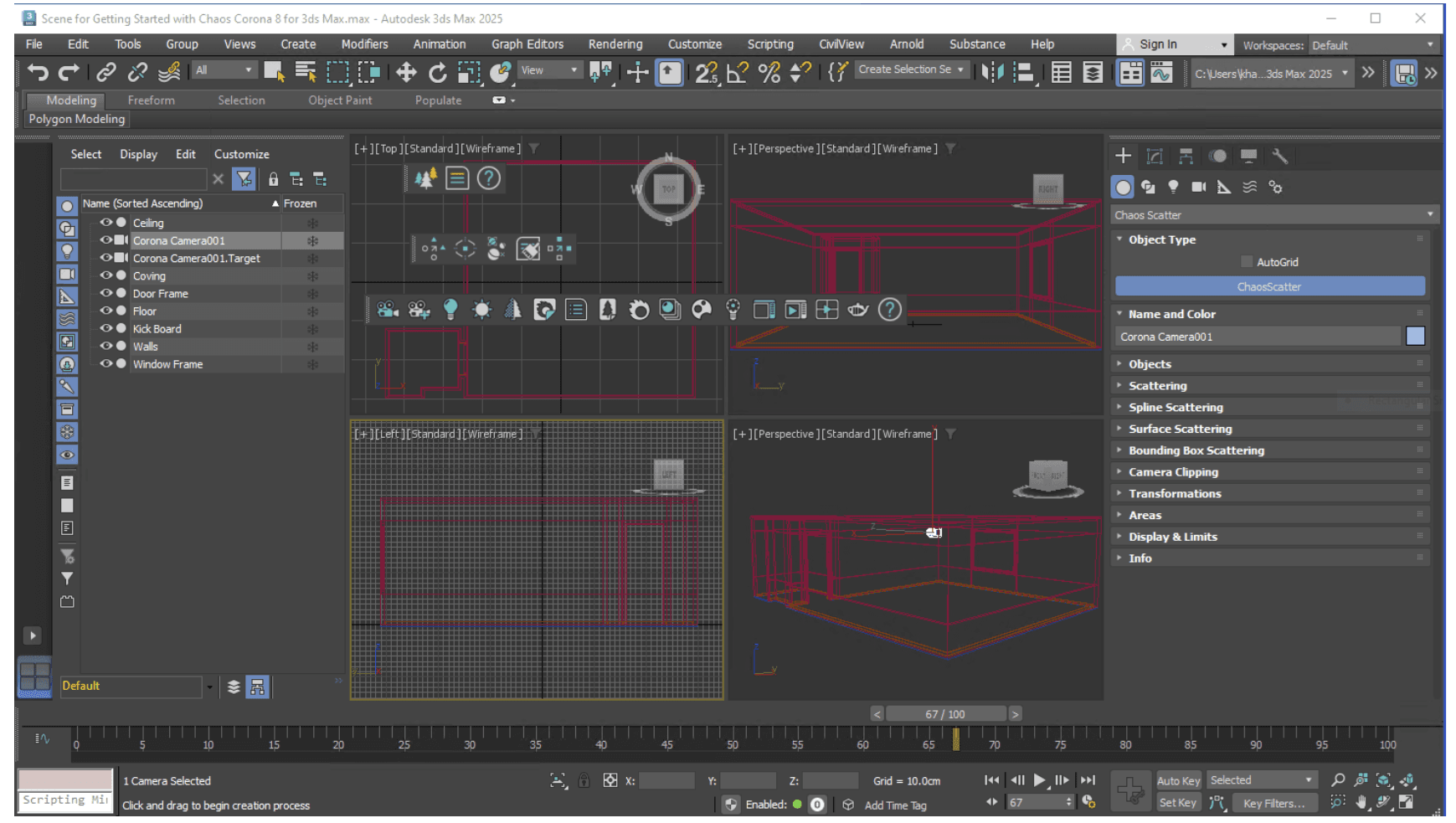Screen dimensions: 1456x823
Task: Toggle visibility of Corona Camera001
Action: [106, 240]
